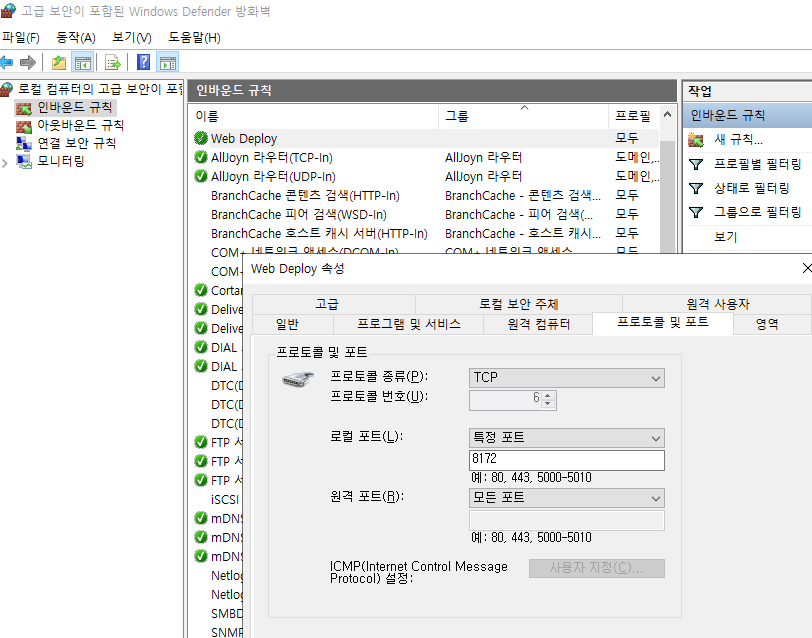
Task: Decrease the protocol number spinner
Action: [x=548, y=404]
